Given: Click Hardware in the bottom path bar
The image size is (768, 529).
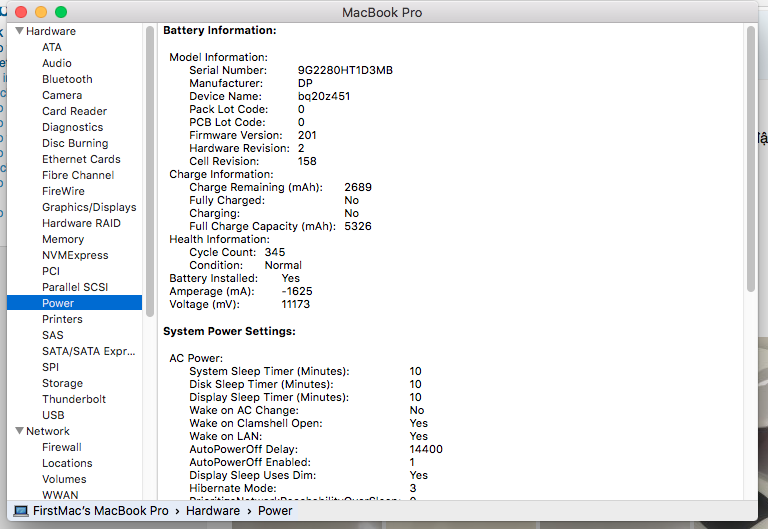Looking at the screenshot, I should [211, 510].
